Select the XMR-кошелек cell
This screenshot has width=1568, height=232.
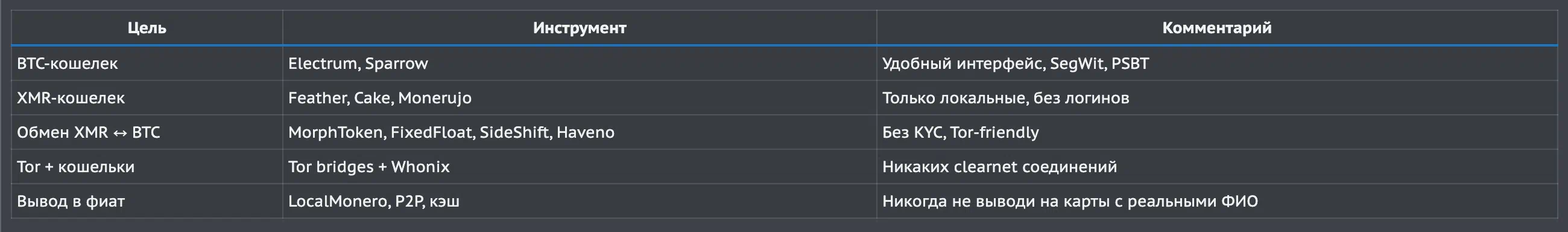pyautogui.click(x=147, y=98)
